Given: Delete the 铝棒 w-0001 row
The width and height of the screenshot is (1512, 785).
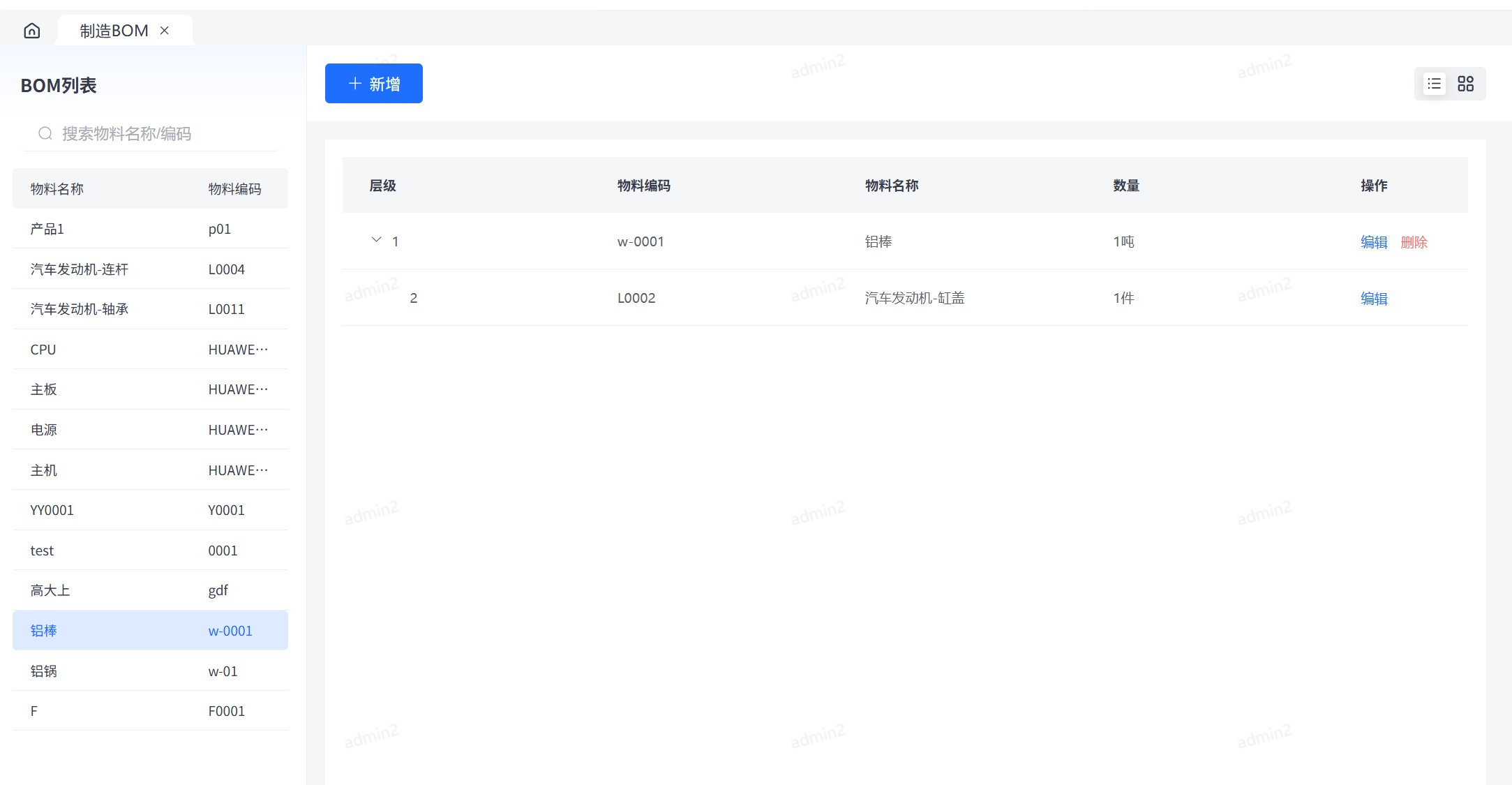Looking at the screenshot, I should coord(1414,242).
